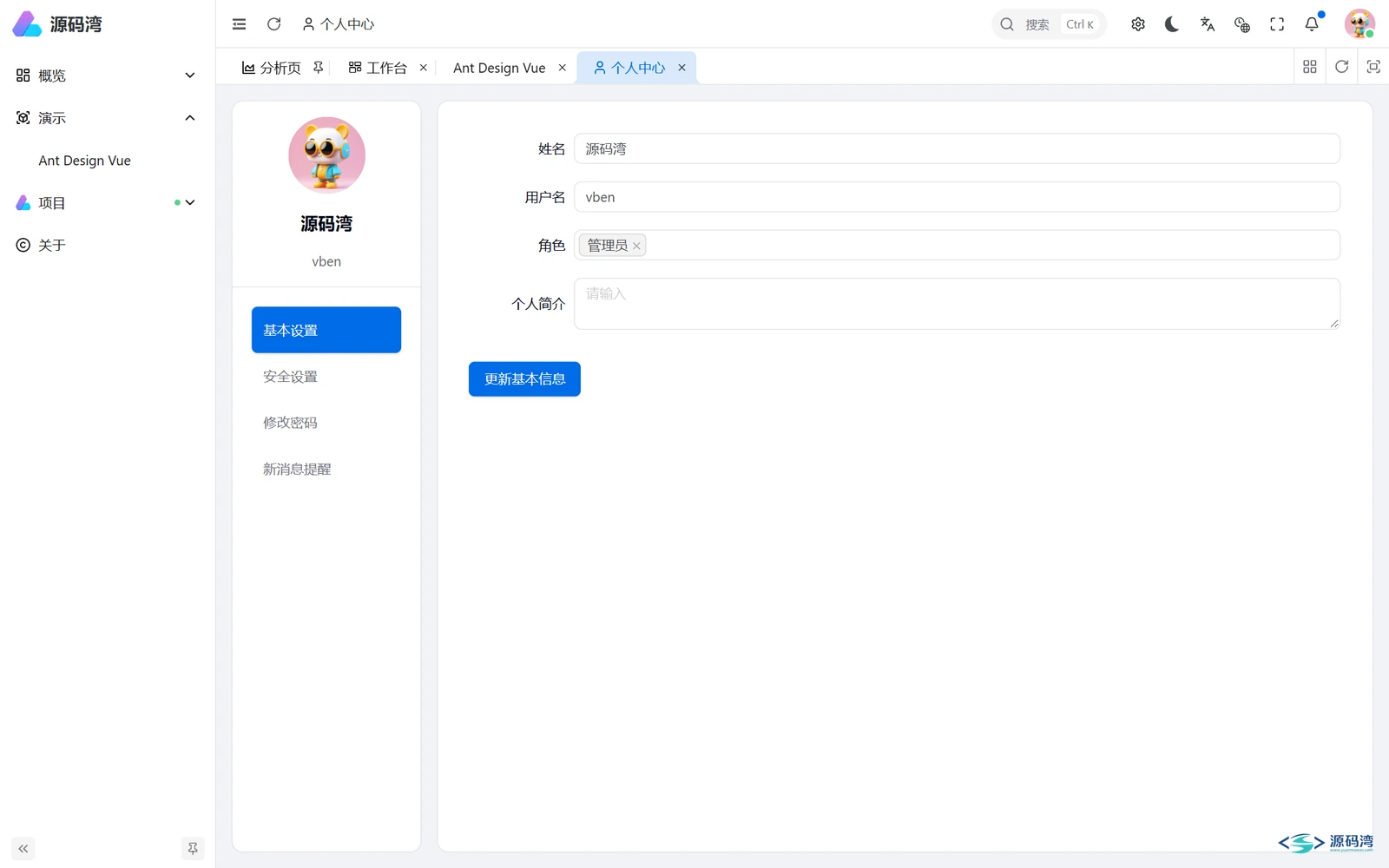The image size is (1389, 868).
Task: Switch to the Ant Design Vue tab
Action: 499,68
